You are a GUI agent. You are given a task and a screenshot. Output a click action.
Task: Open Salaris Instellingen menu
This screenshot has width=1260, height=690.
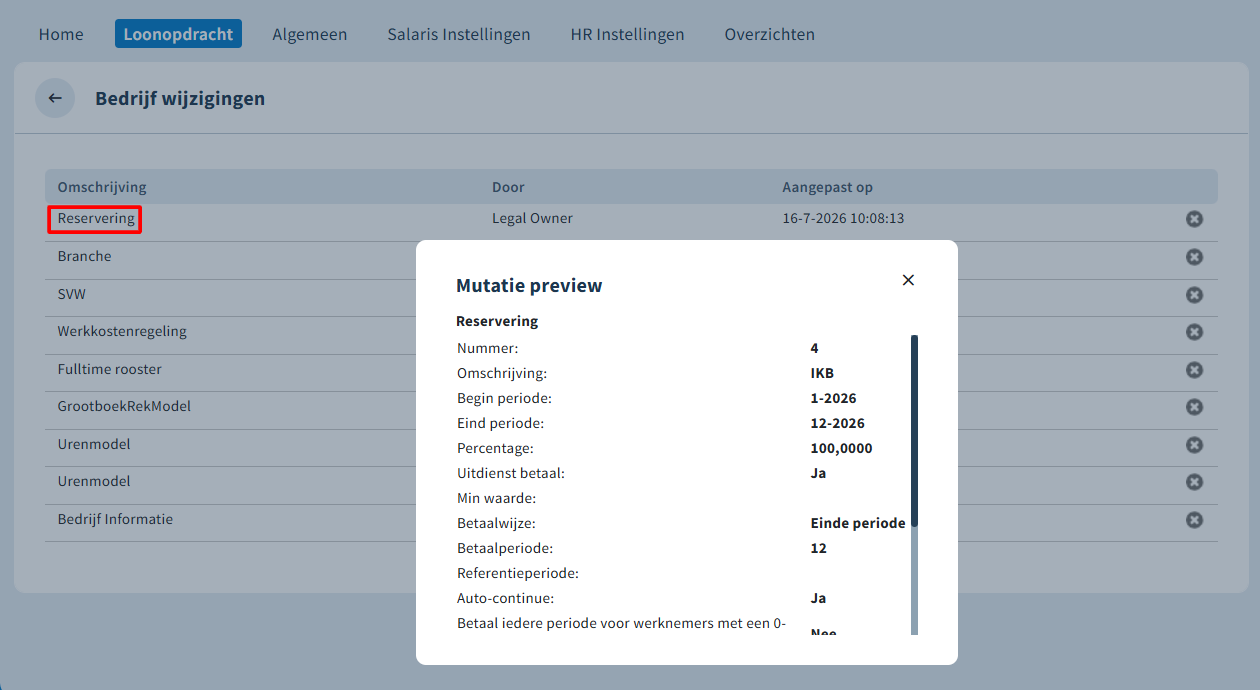[459, 34]
